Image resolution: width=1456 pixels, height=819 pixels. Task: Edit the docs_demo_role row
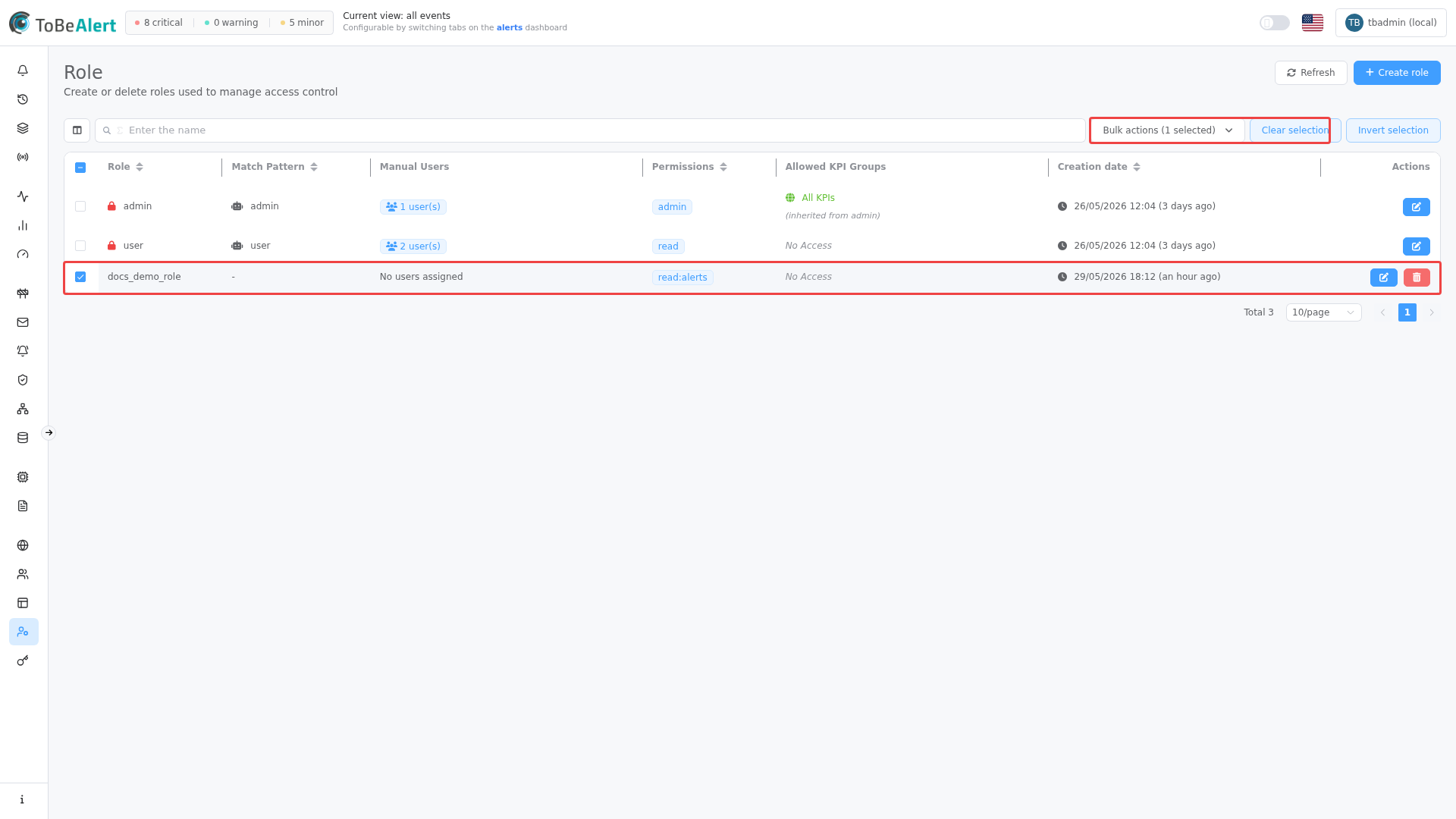click(x=1384, y=278)
